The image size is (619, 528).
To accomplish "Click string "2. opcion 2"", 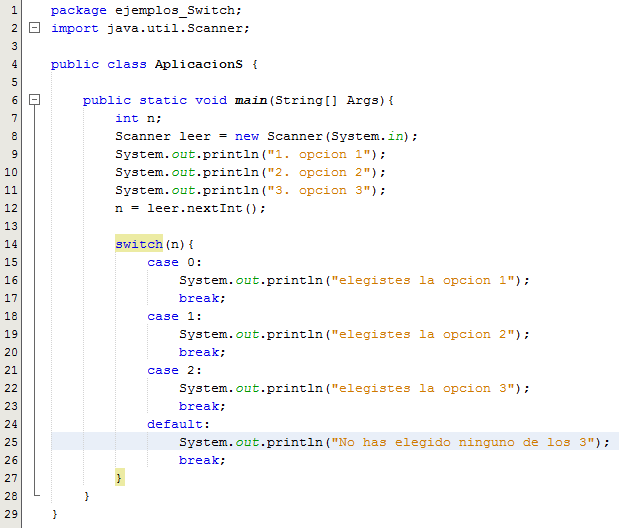I will (x=319, y=172).
